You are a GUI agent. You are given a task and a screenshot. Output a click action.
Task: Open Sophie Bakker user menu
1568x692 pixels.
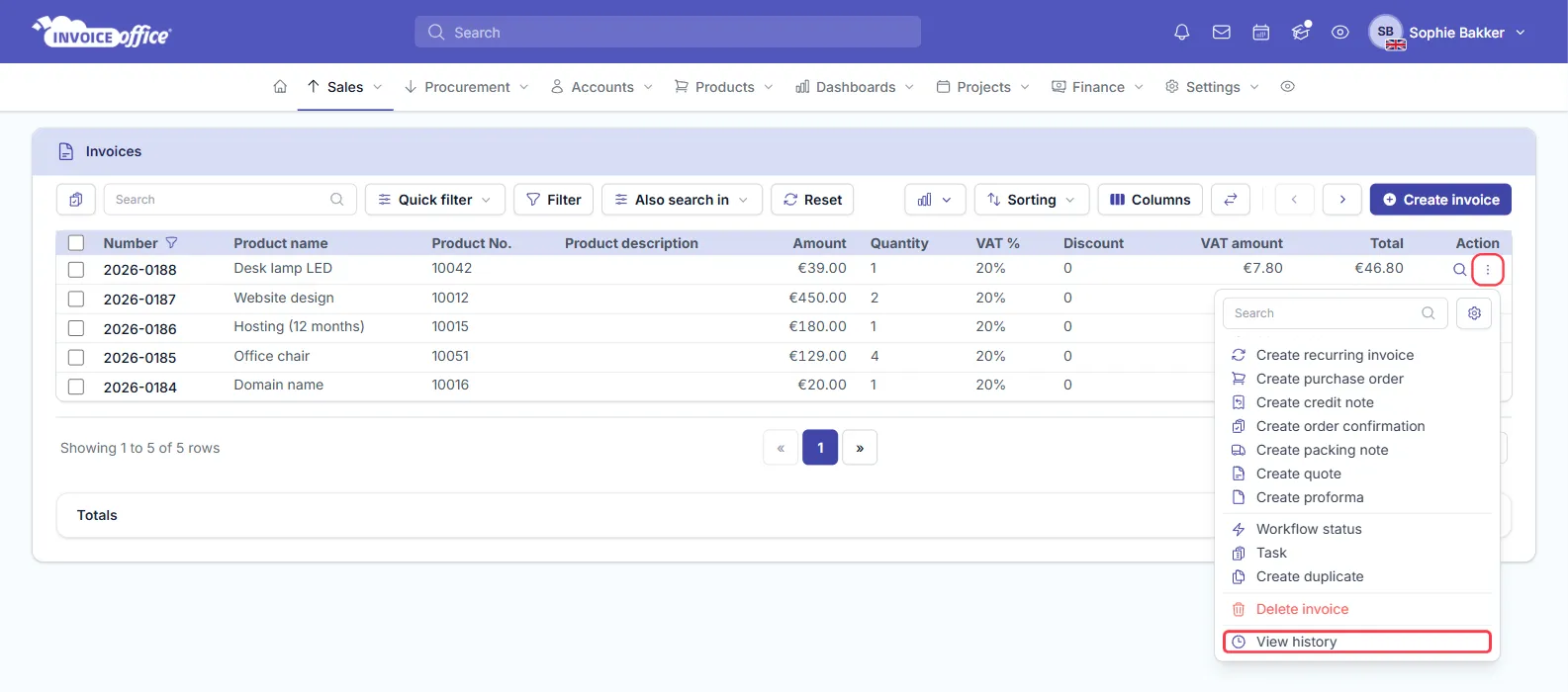point(1467,33)
